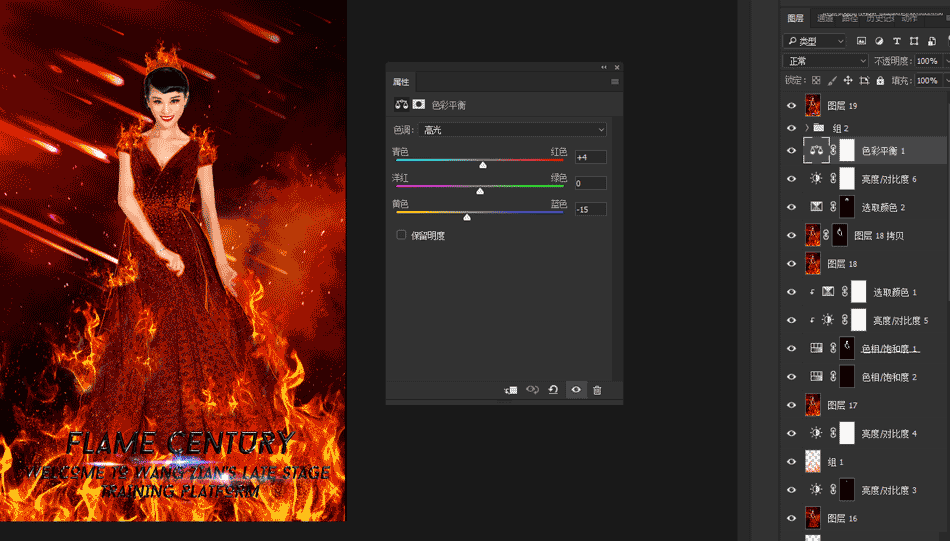Select 图层 17 layer thumbnail

pos(812,405)
